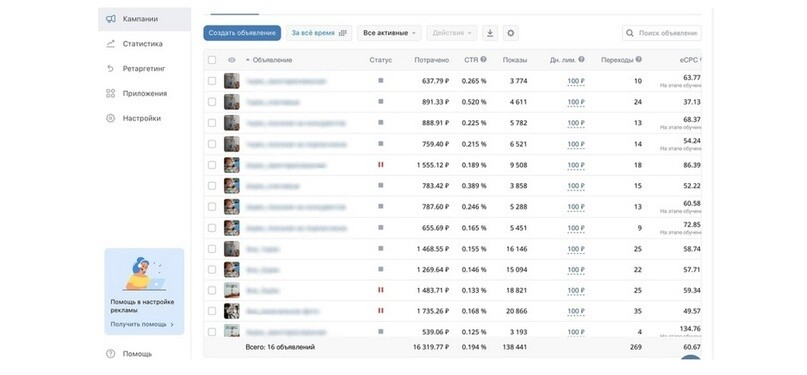
Task: Toggle the select-all checkbox in table header
Action: (212, 60)
